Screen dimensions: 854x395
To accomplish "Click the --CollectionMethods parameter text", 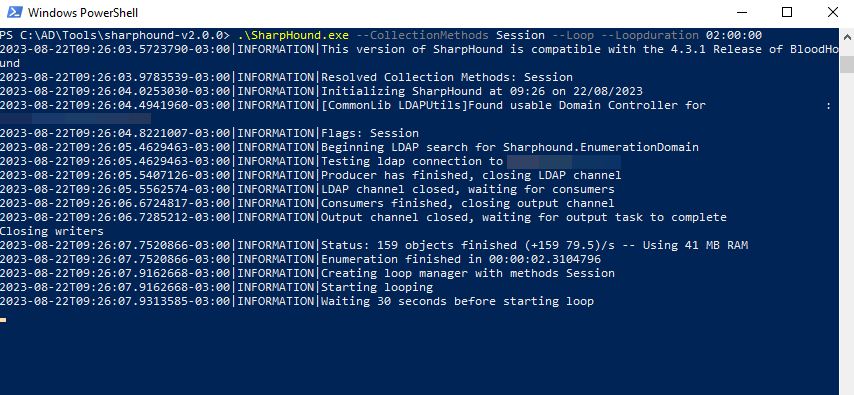I will pos(423,35).
